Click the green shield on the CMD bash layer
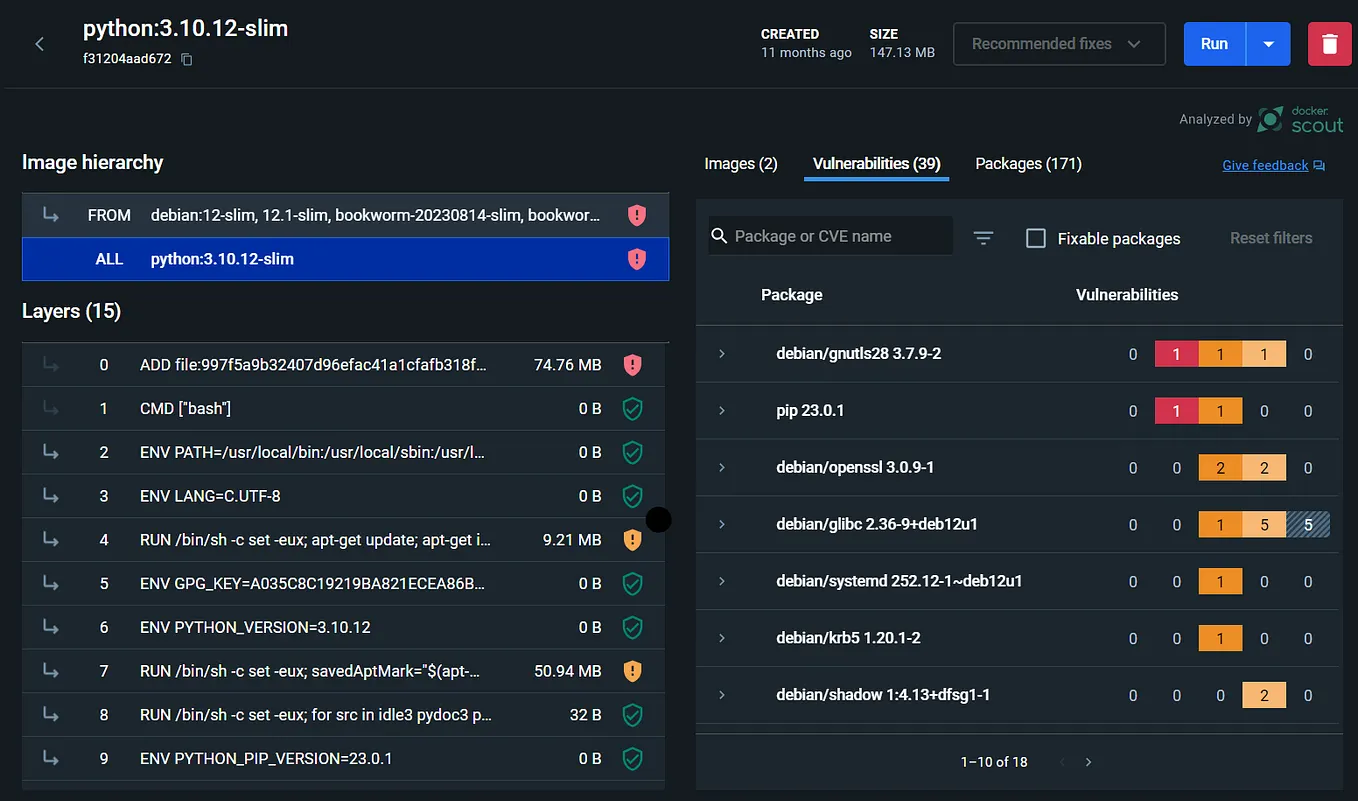1358x801 pixels. 632,408
